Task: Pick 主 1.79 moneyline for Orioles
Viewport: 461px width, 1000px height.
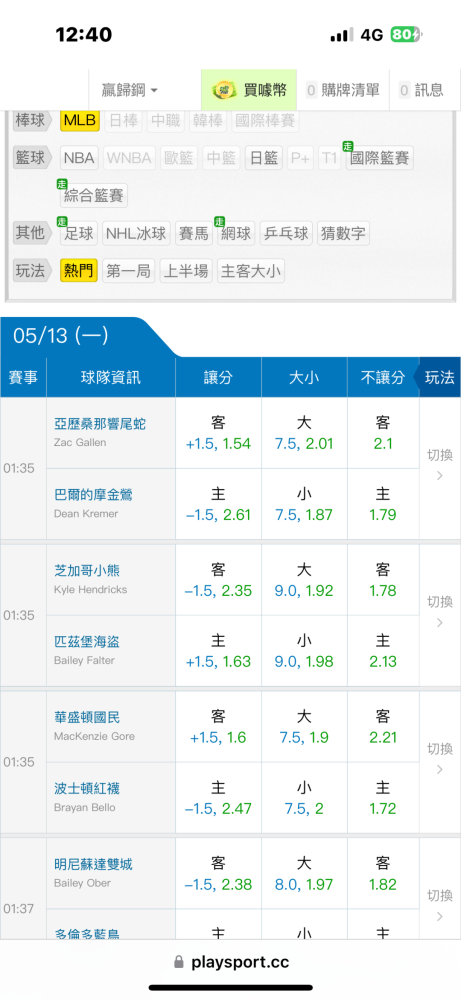Action: click(x=383, y=504)
